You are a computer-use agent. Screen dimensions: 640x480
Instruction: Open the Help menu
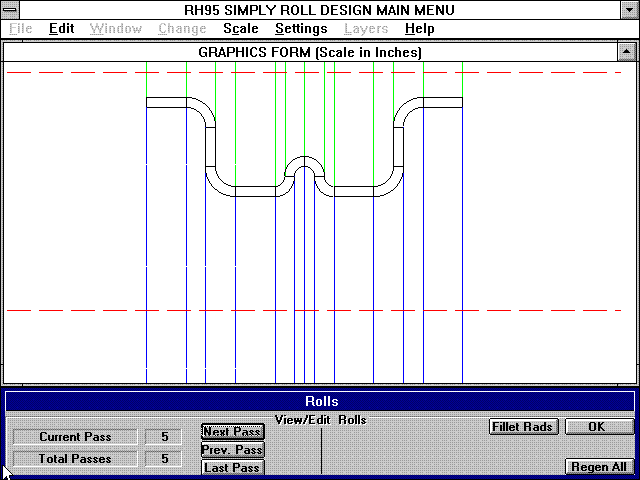coord(420,29)
